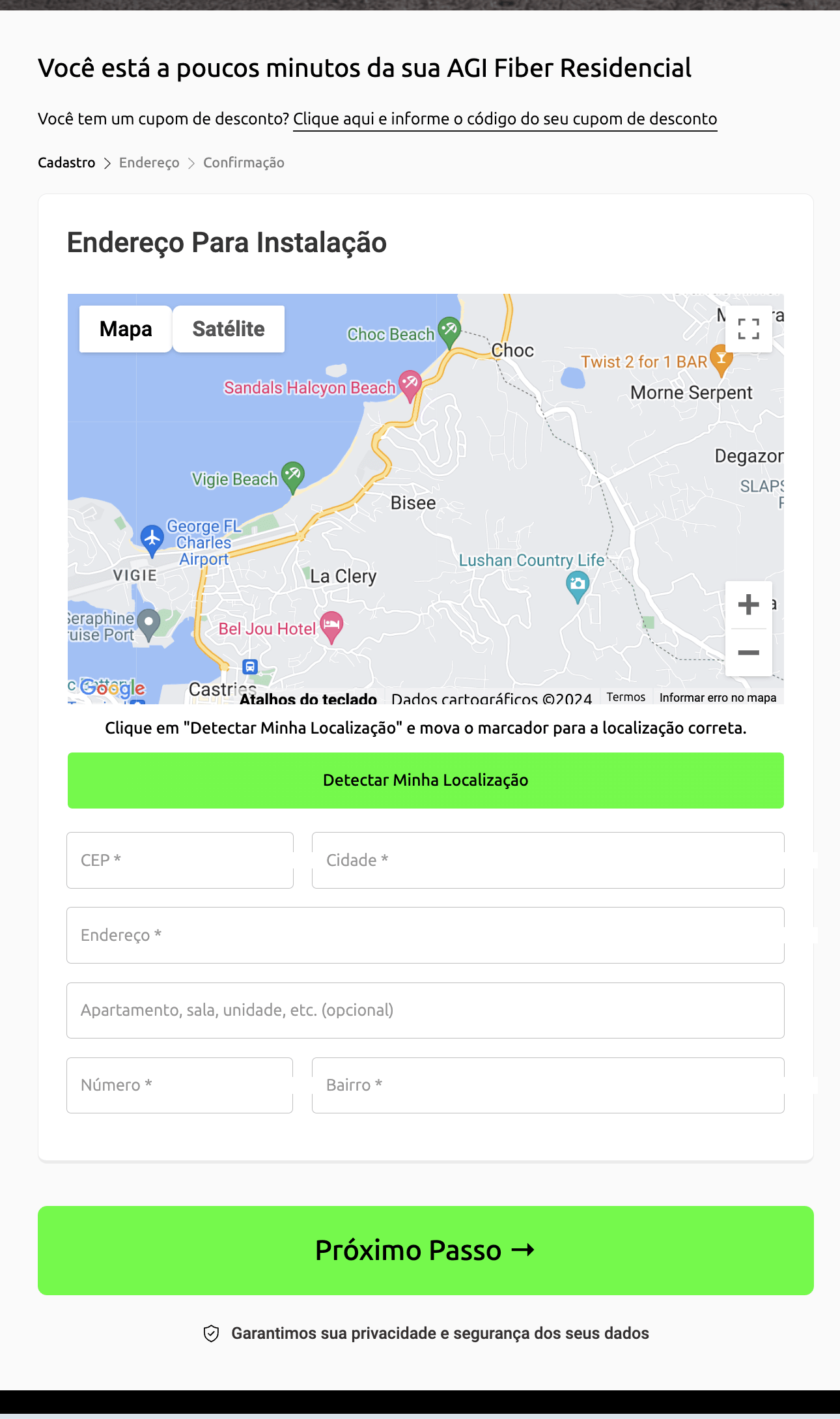840x1419 pixels.
Task: Focus the CEP input field
Action: (x=180, y=860)
